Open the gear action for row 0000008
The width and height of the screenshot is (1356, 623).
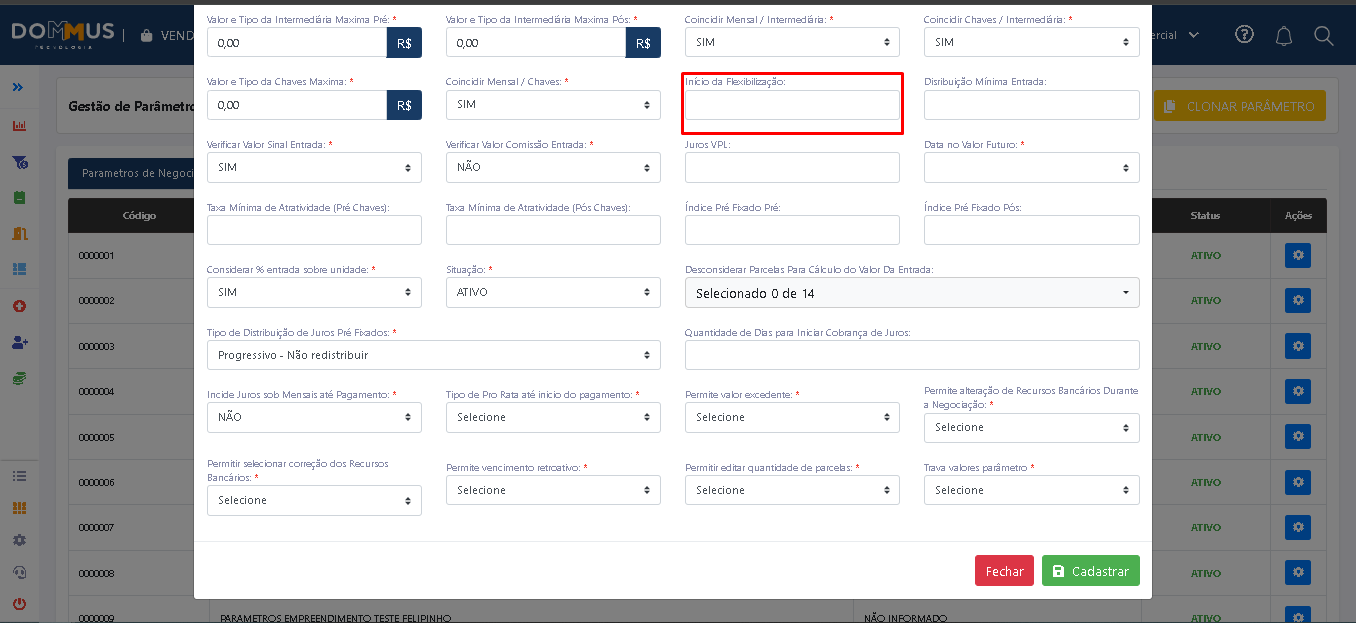tap(1298, 573)
